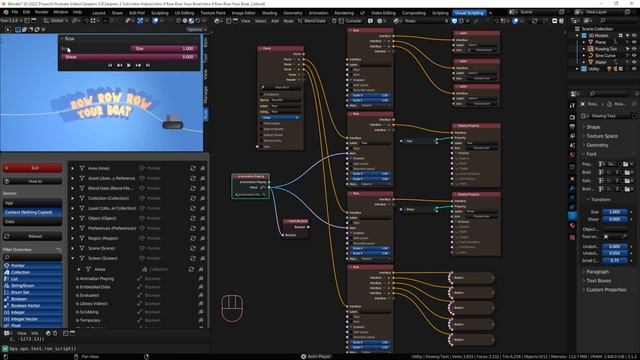
Task: Open the Modifiers wrench properties tab
Action: 572,188
